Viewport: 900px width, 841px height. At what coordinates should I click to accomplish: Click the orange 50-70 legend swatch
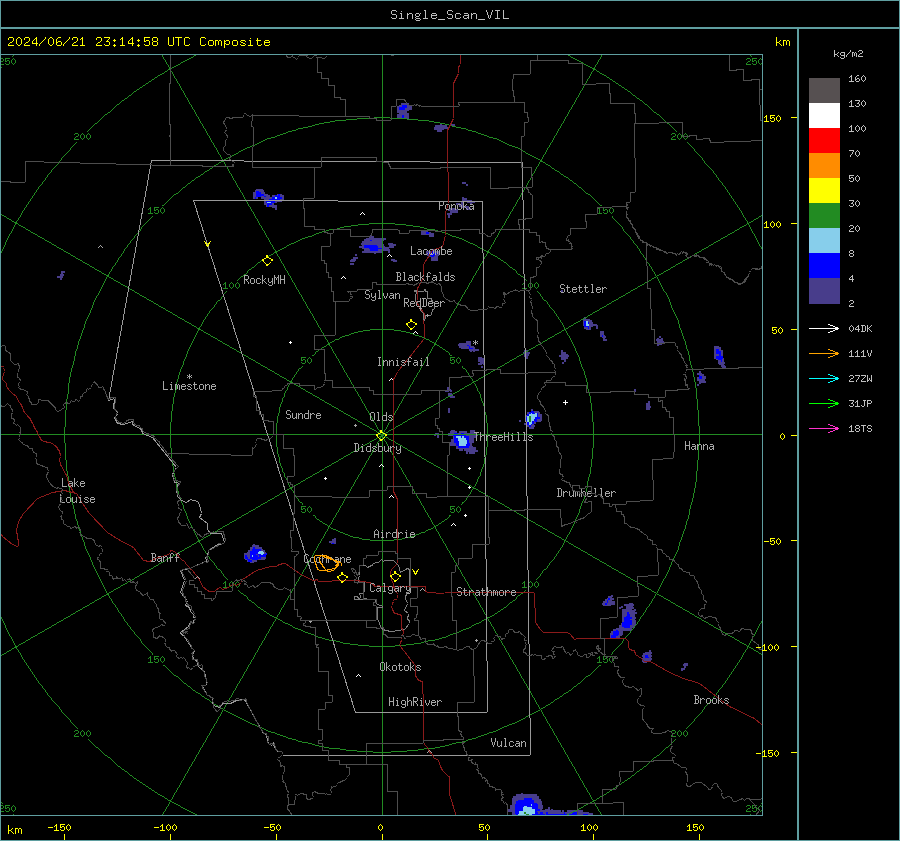click(824, 165)
